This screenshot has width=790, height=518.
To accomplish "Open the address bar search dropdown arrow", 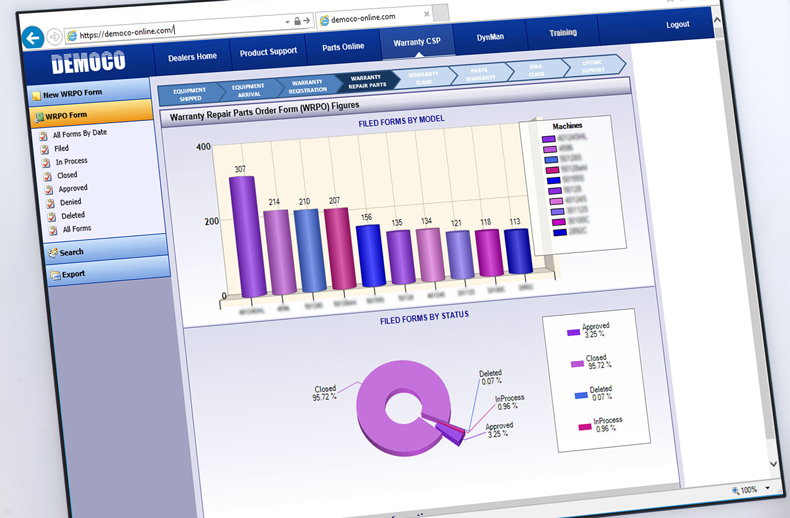I will 286,21.
